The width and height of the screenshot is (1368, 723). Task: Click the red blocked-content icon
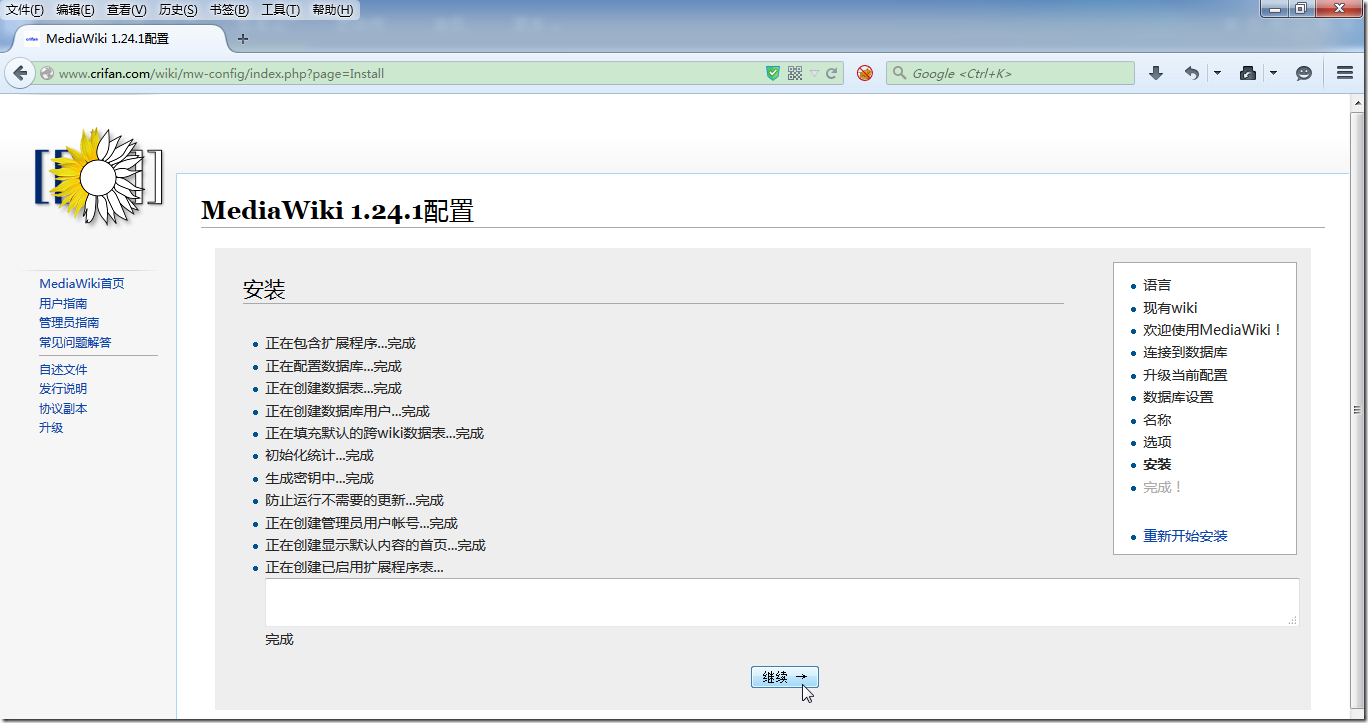tap(865, 73)
